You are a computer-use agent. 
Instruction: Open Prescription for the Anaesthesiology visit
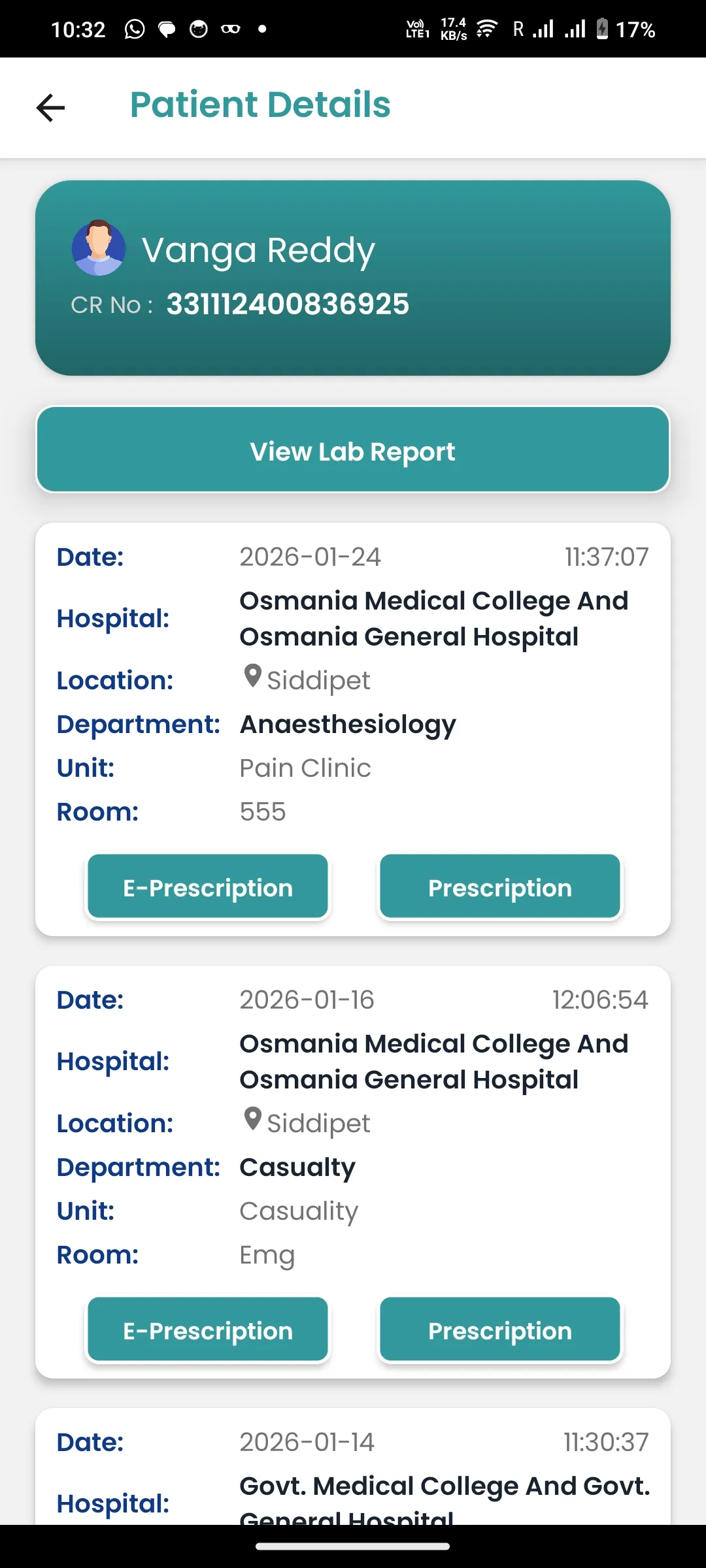[x=500, y=887]
